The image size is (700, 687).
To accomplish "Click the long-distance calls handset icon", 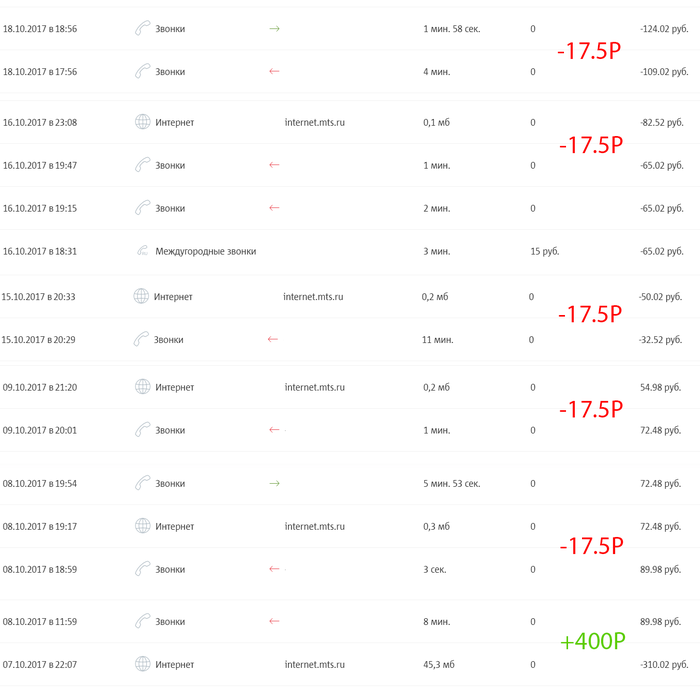I will [142, 251].
